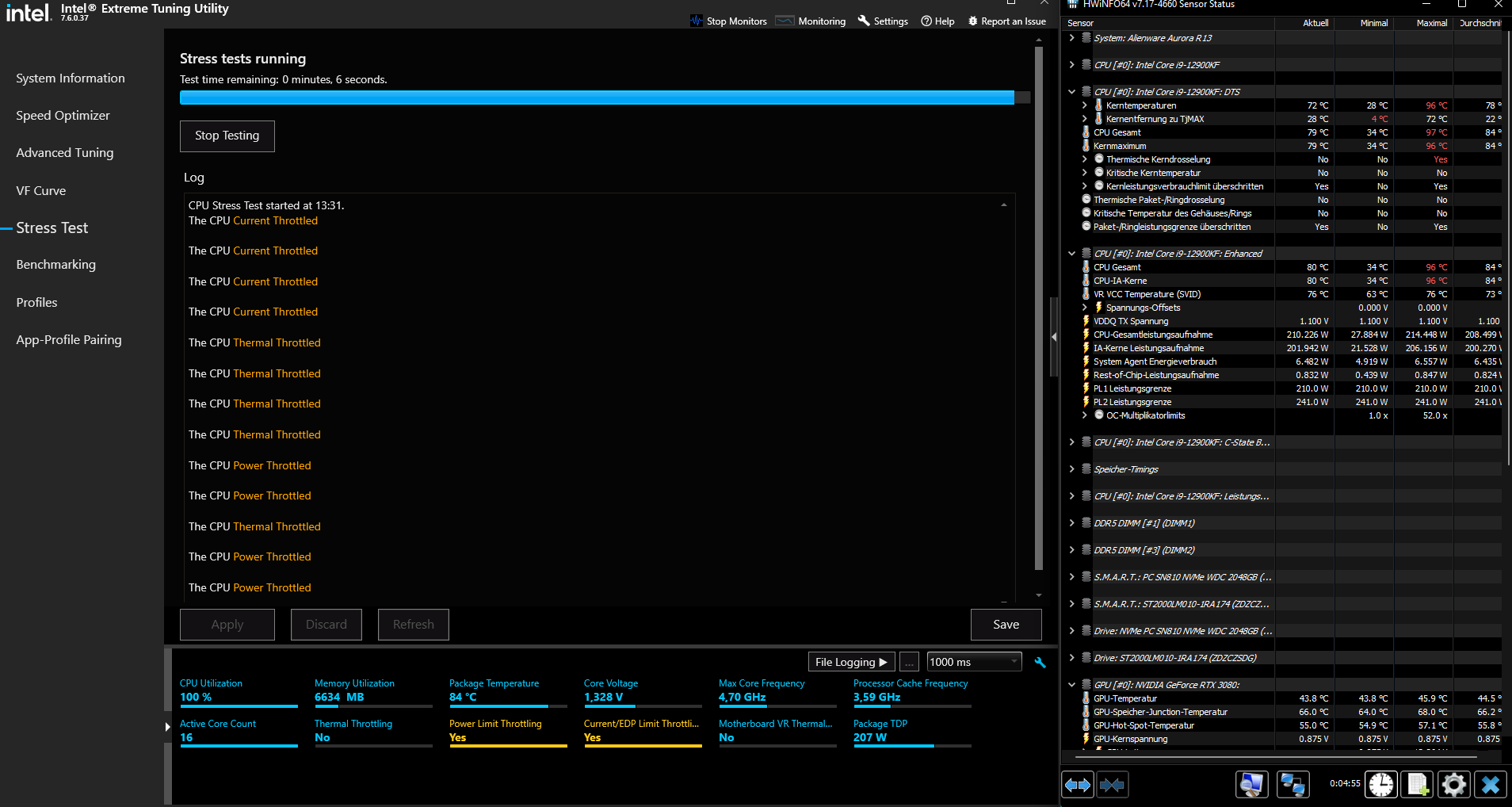Viewport: 1512px width, 807px height.
Task: Open the 1000 ms interval dropdown
Action: point(974,662)
